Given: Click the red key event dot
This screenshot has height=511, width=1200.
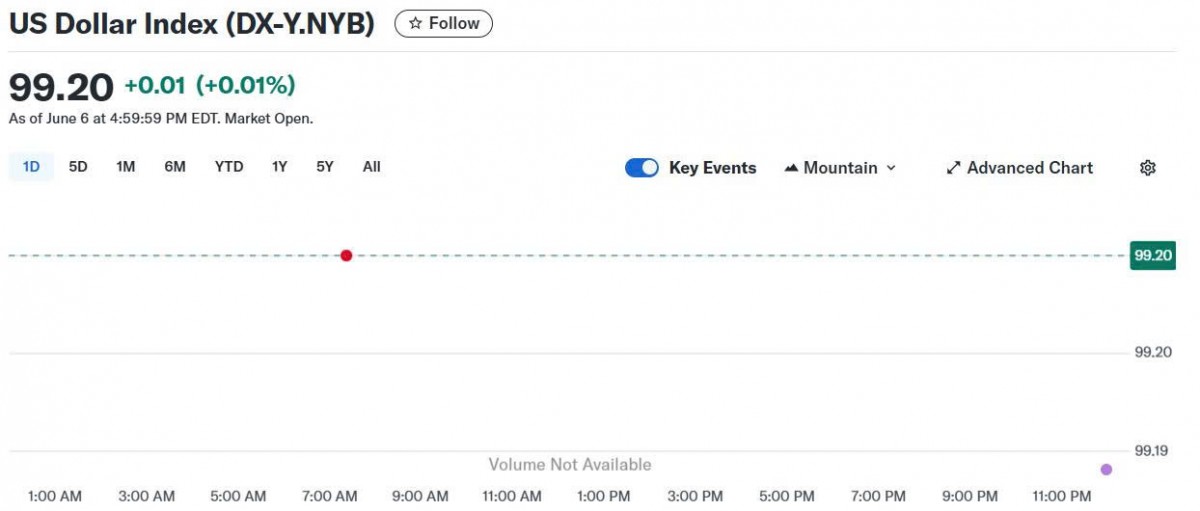Looking at the screenshot, I should tap(346, 256).
